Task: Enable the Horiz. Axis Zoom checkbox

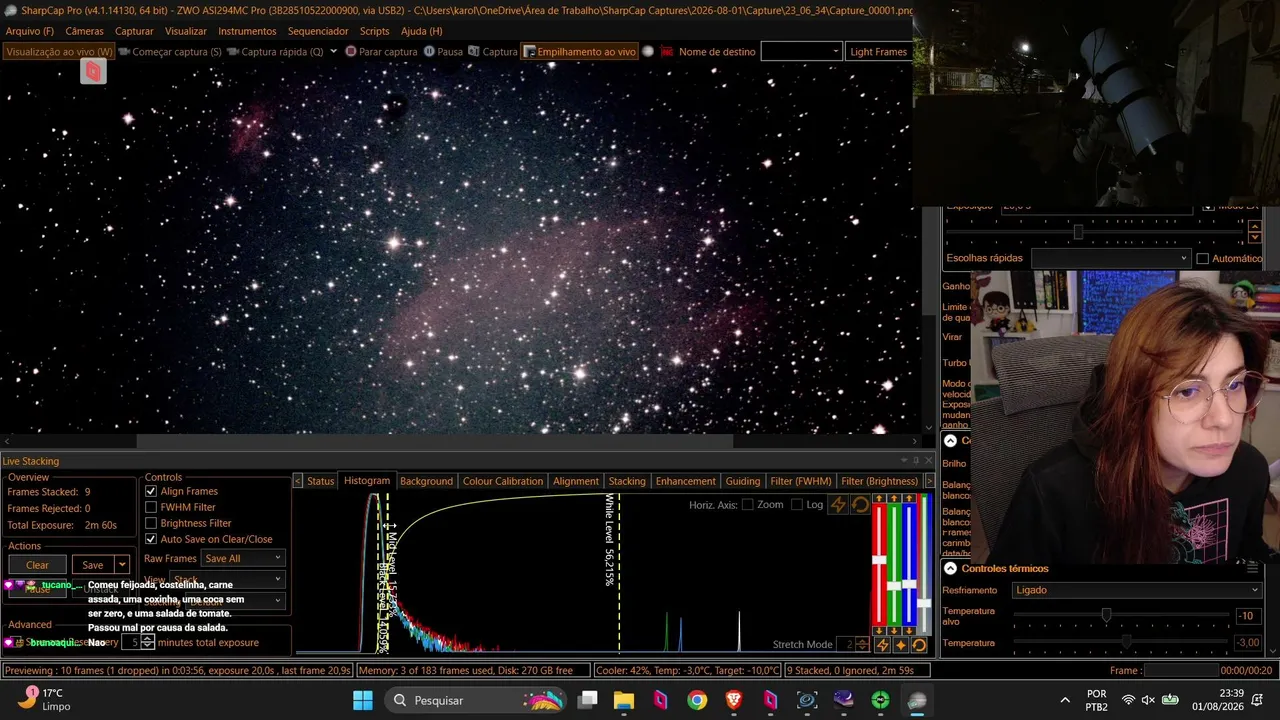Action: pos(747,504)
